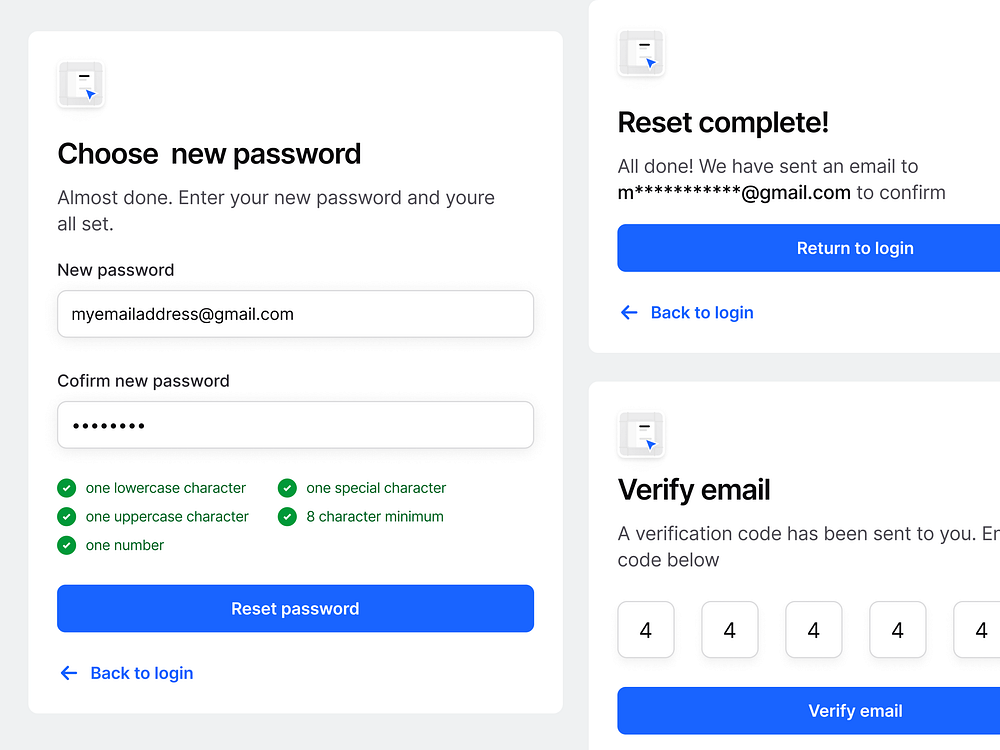
Task: Select the checkmark for one uppercase character
Action: click(x=66, y=516)
